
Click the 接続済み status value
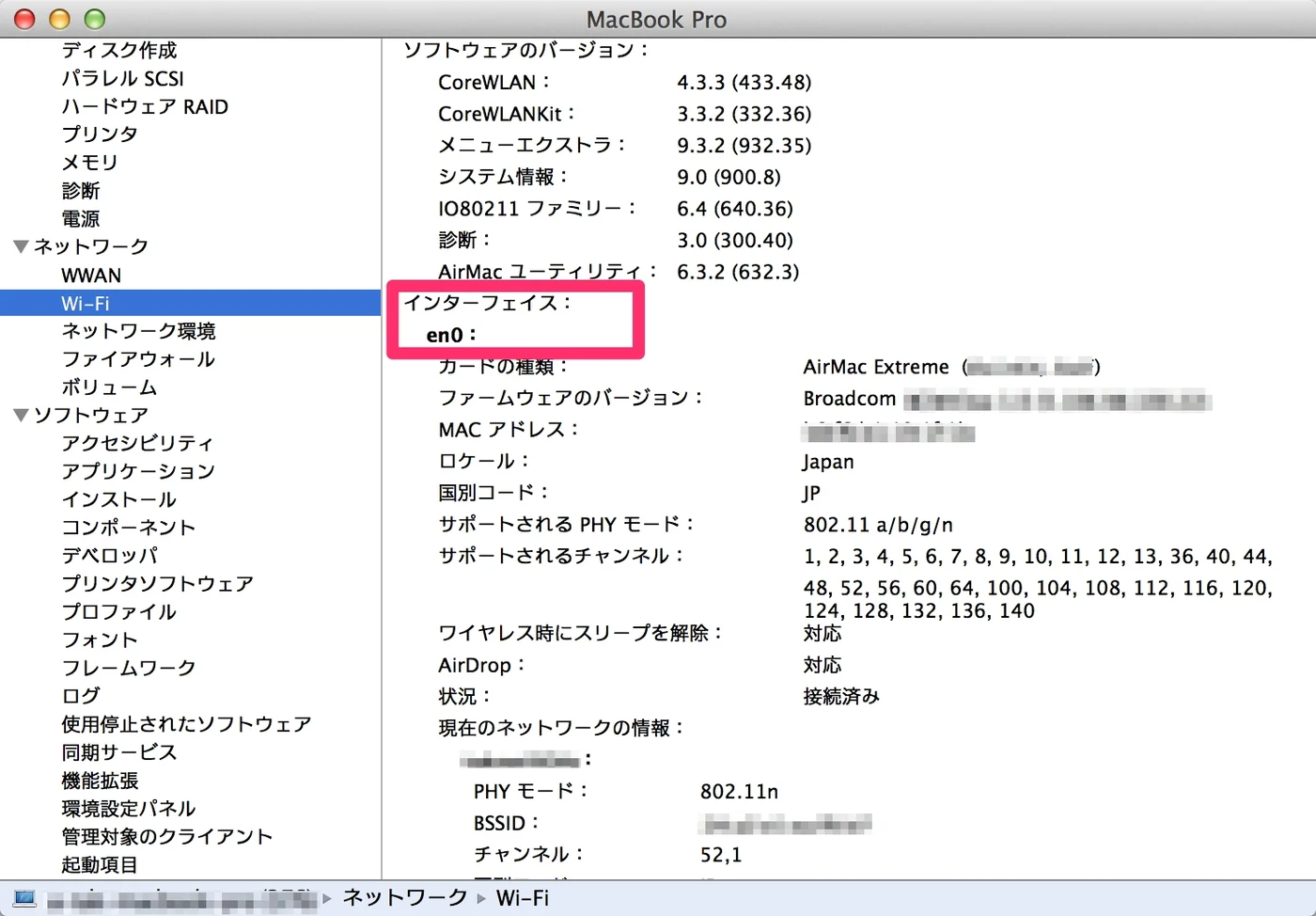841,697
